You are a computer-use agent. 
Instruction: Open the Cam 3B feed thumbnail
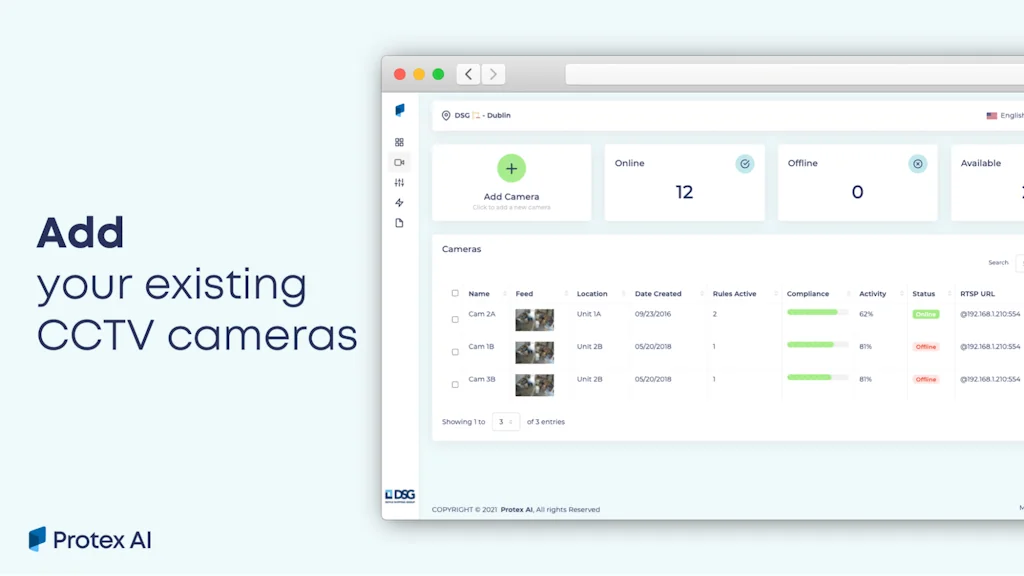point(534,385)
